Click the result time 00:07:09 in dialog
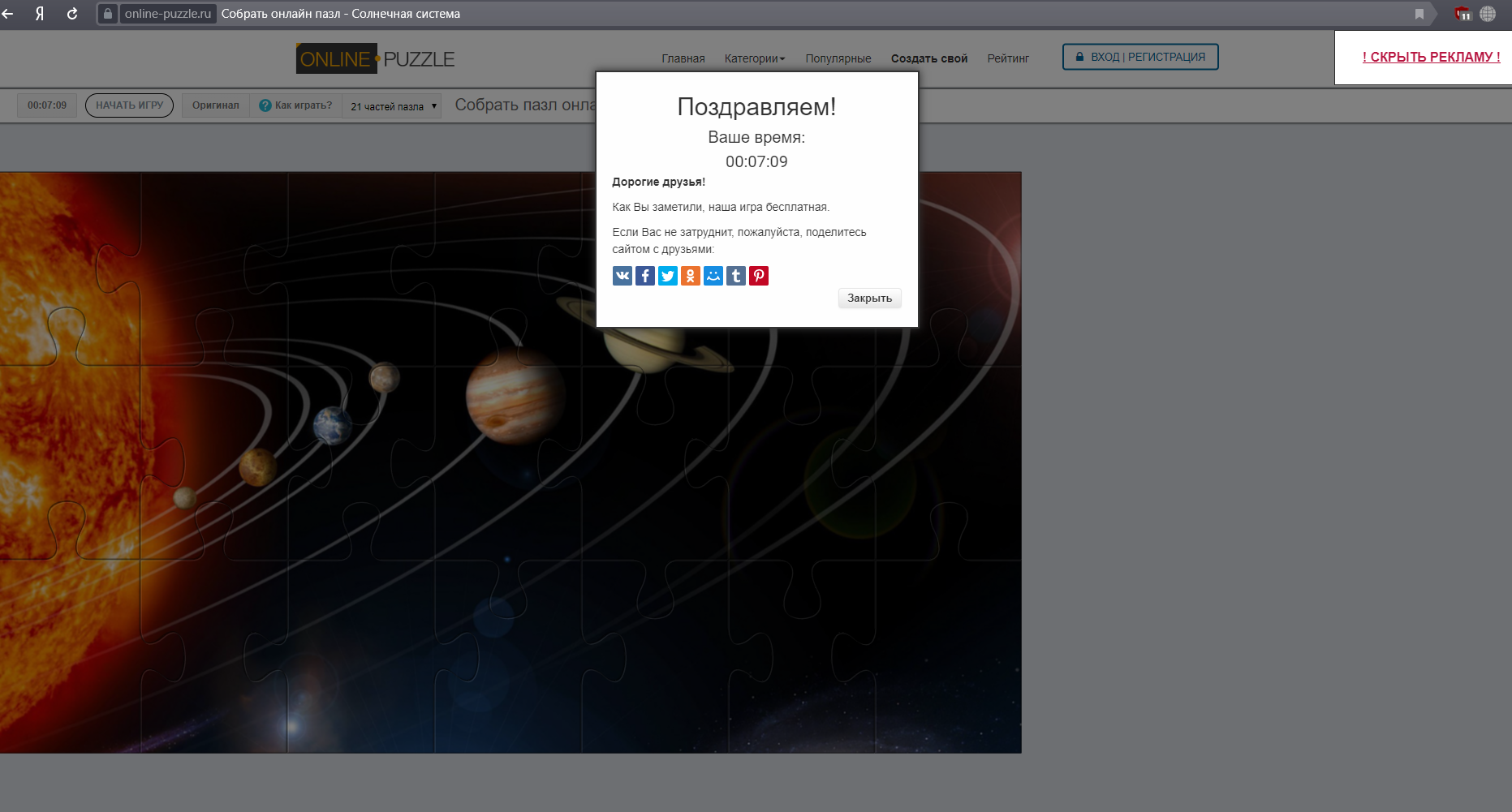This screenshot has width=1512, height=812. point(756,161)
